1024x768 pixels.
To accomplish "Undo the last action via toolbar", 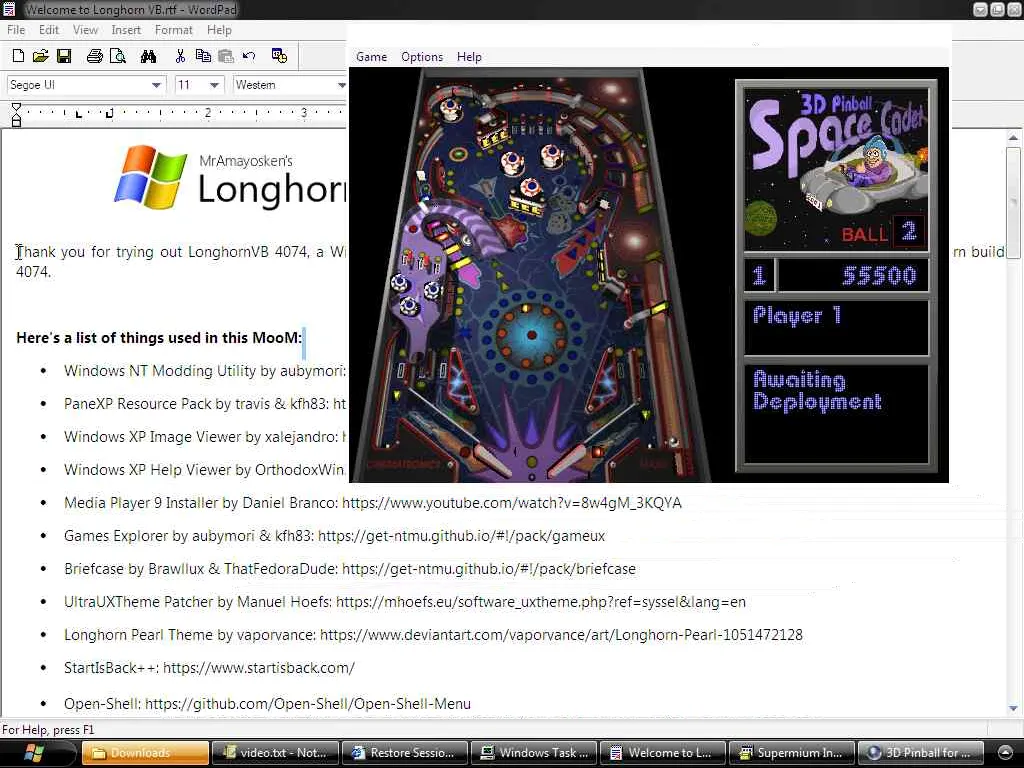I will tap(249, 56).
